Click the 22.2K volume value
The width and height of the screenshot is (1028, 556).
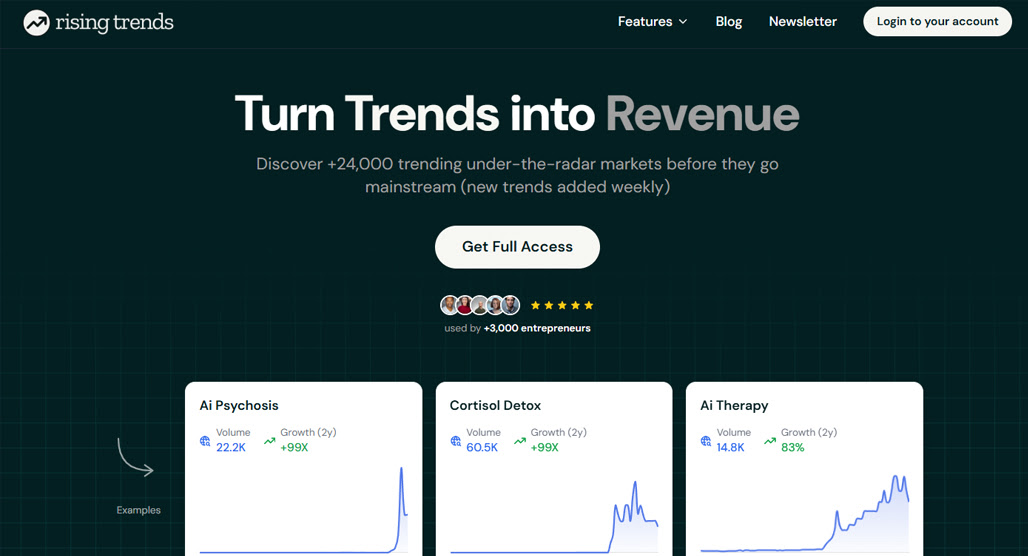[231, 447]
